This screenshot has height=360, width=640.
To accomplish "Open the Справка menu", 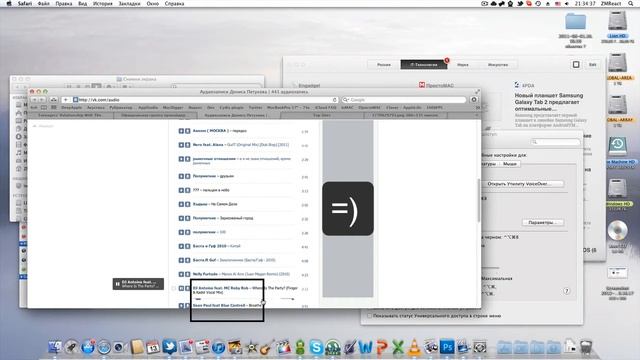I will (174, 3).
